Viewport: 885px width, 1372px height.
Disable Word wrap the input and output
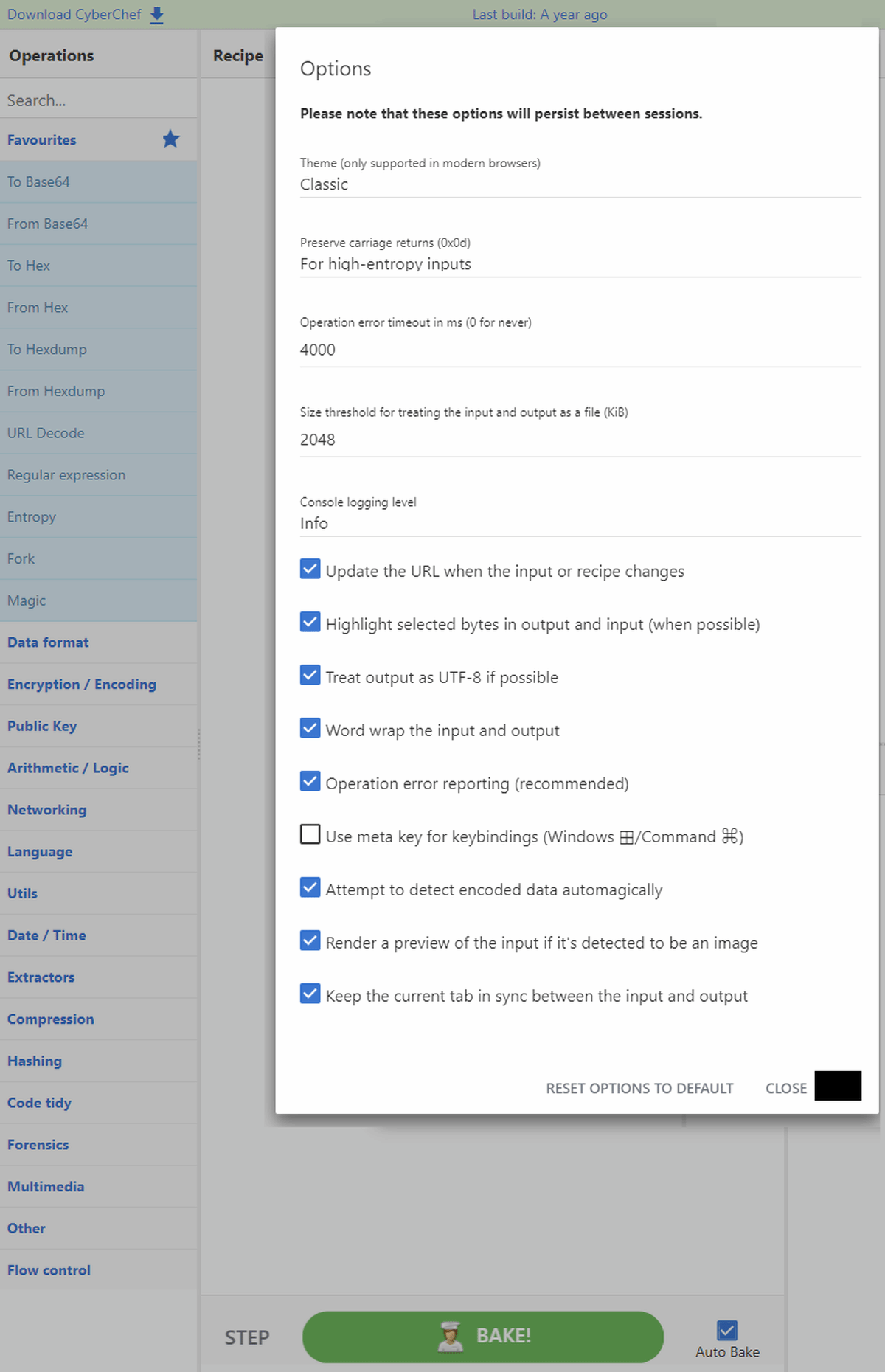pyautogui.click(x=310, y=729)
